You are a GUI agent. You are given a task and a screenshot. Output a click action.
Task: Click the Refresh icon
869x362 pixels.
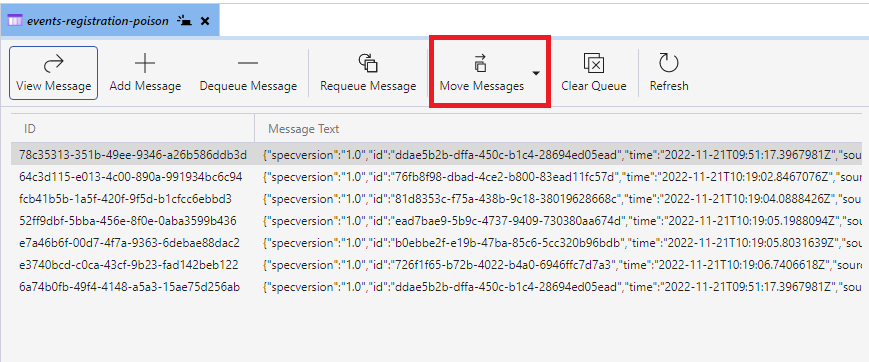tap(669, 63)
